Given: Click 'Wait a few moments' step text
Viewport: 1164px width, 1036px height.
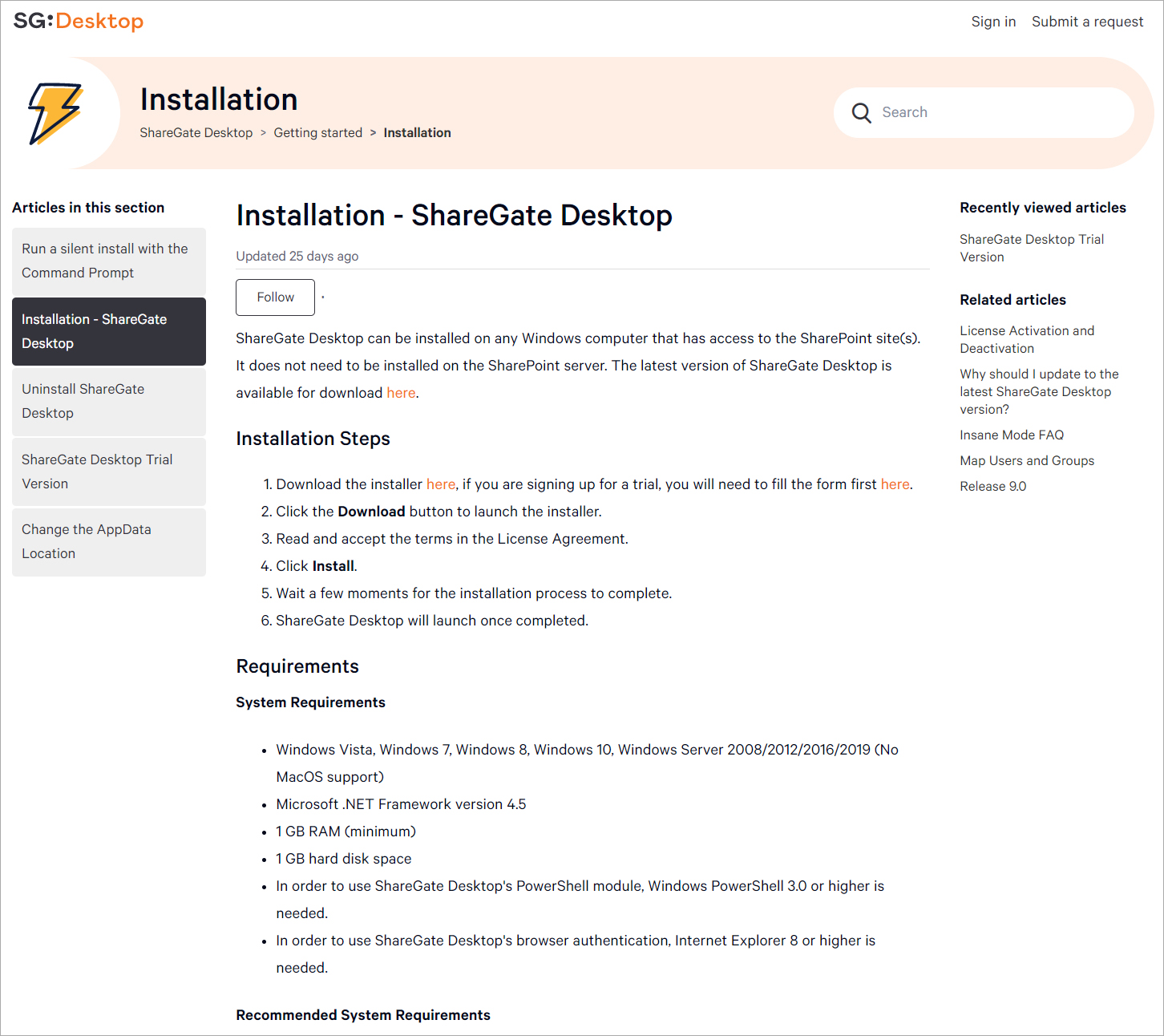Looking at the screenshot, I should coord(474,593).
